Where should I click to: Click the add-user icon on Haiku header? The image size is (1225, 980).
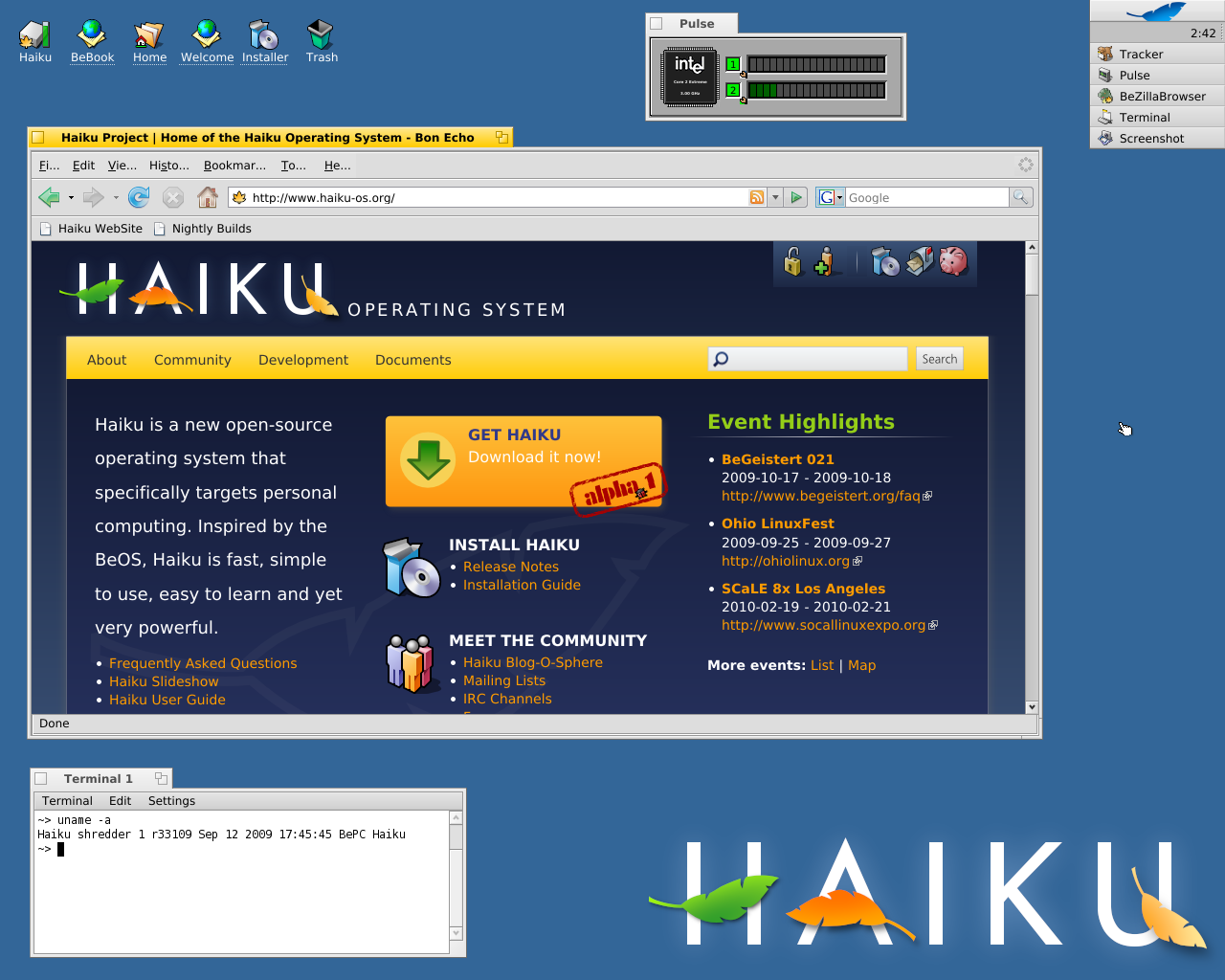coord(824,261)
